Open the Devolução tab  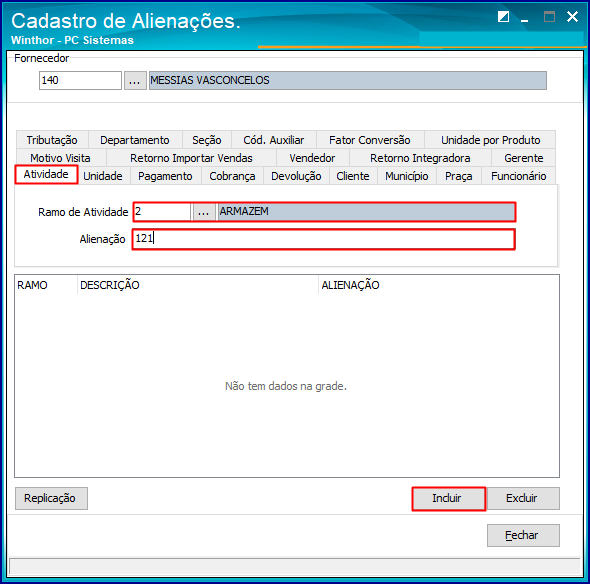(x=296, y=176)
